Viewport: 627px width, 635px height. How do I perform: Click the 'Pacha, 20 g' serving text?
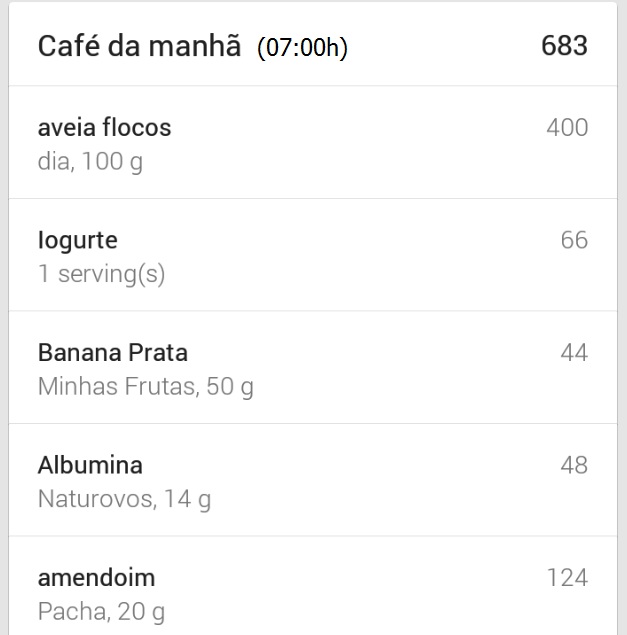click(101, 612)
